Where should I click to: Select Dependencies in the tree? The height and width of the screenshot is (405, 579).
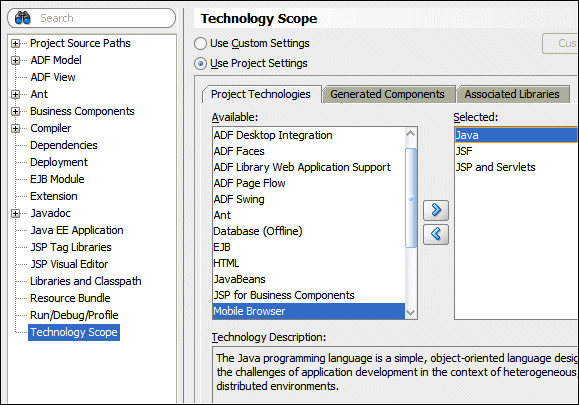64,145
